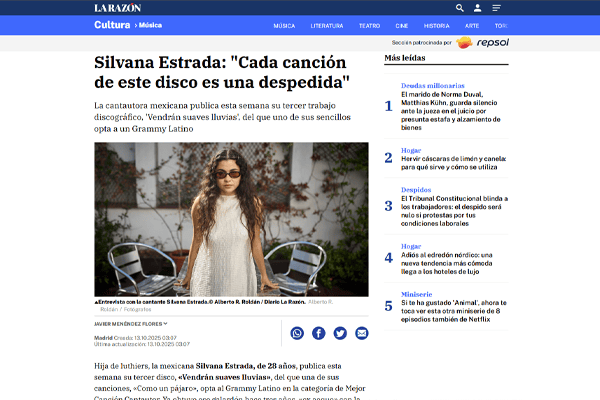Expand author Javier Menéndez Flores details
Viewport: 600px width, 400px height.
point(131,323)
